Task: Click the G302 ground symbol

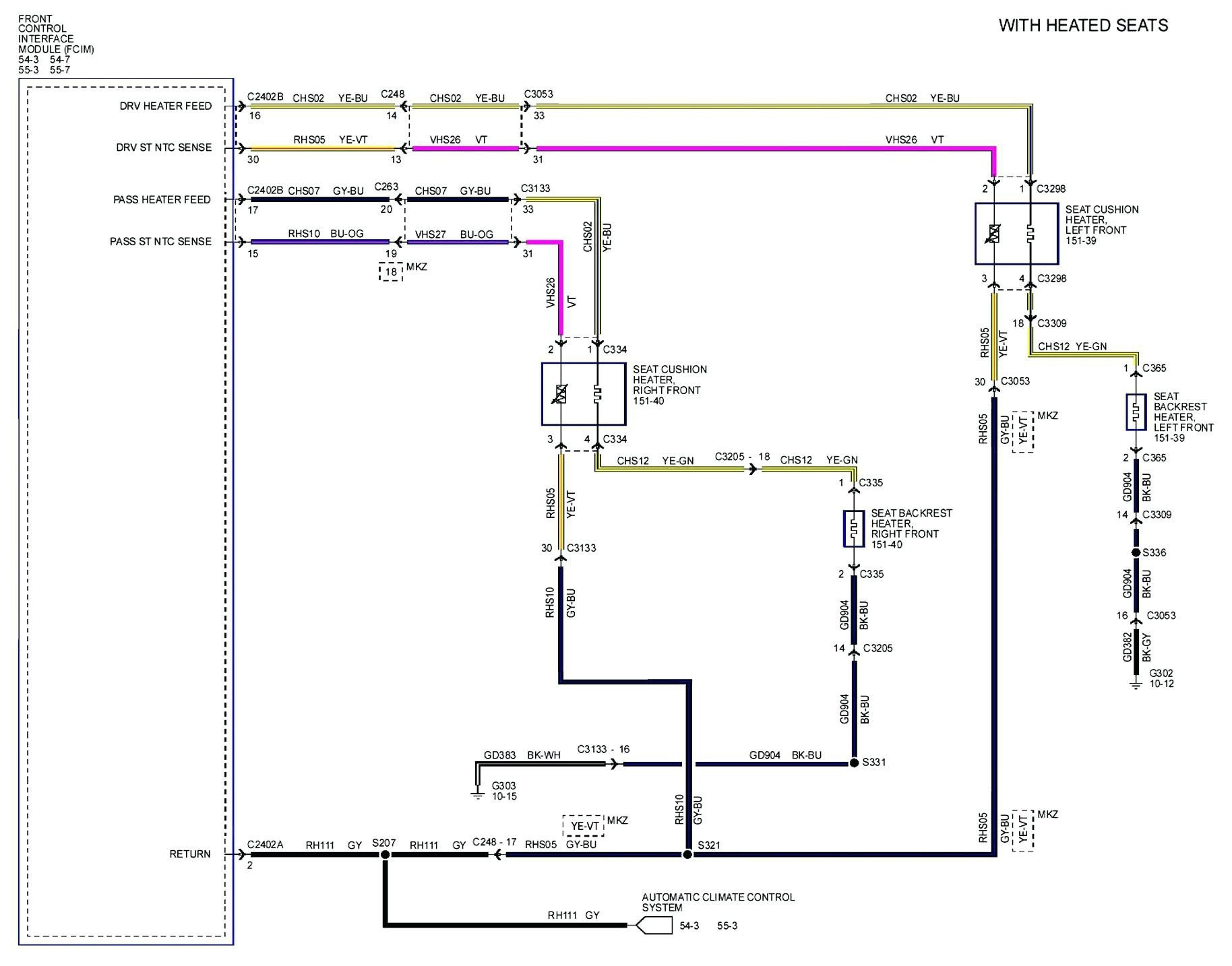Action: [x=1136, y=684]
